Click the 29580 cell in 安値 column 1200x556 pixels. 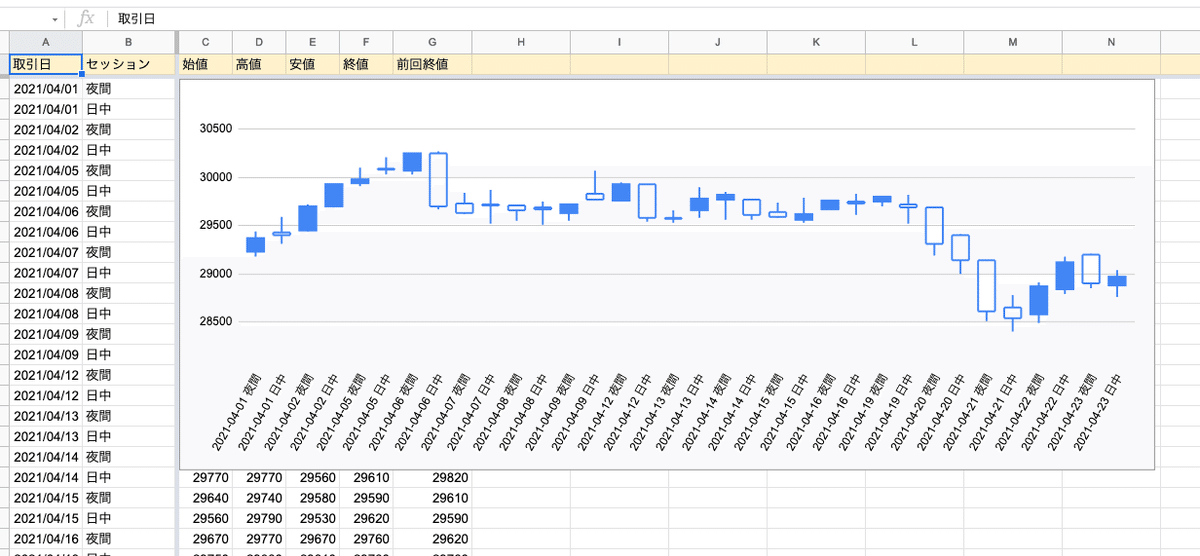pos(312,497)
